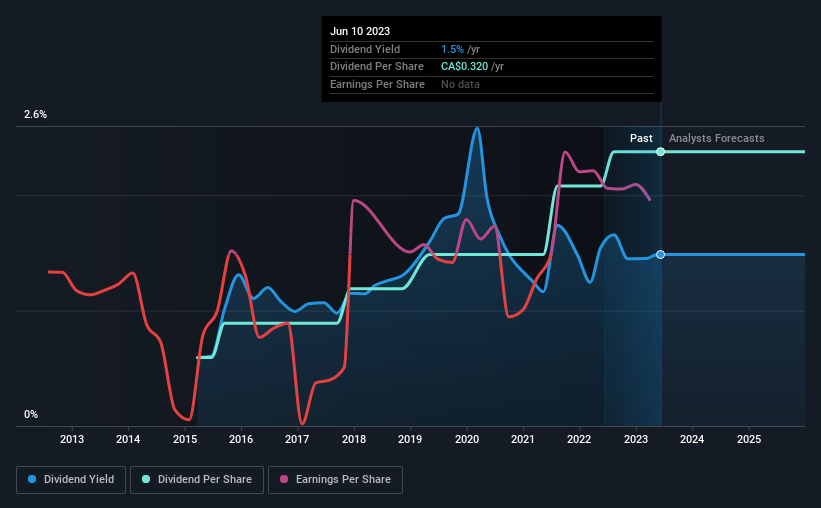
Task: Select the 2016 label on the x-axis
Action: [241, 439]
